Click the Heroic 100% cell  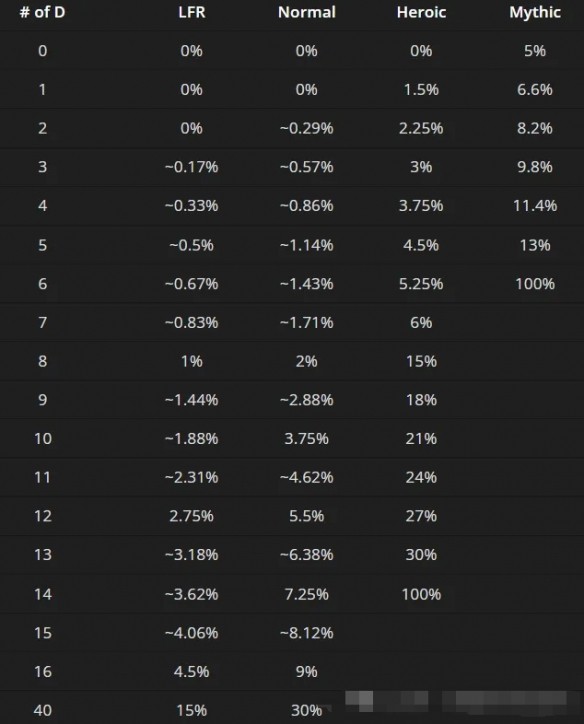click(421, 594)
